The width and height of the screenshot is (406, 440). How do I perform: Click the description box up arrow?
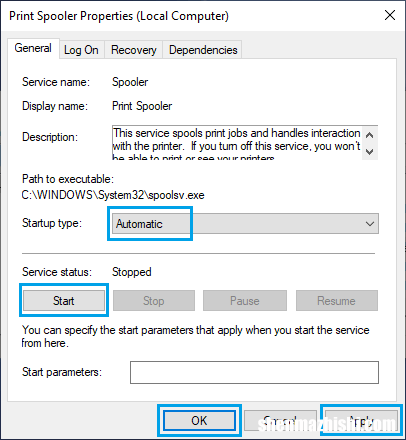369,135
